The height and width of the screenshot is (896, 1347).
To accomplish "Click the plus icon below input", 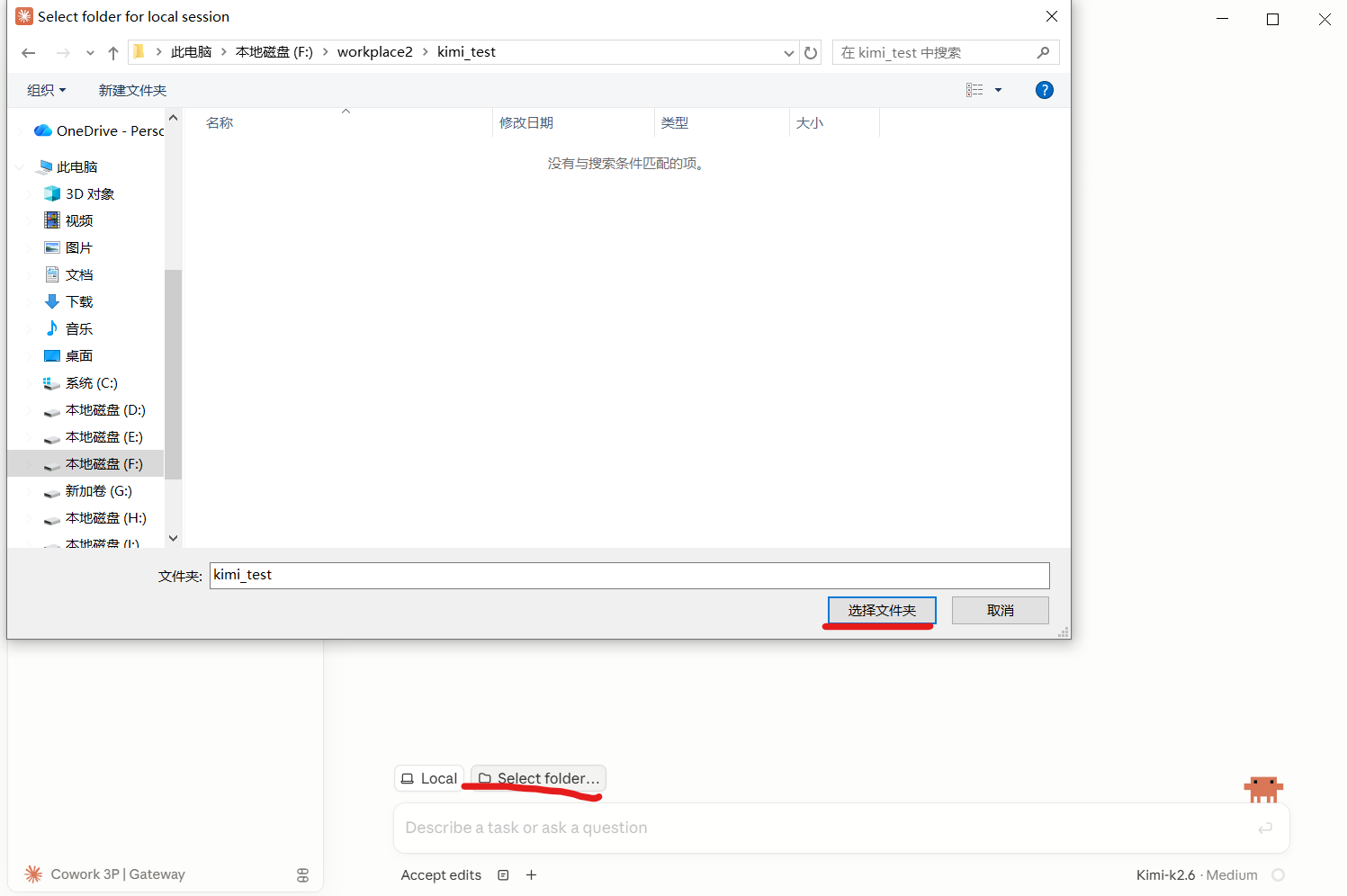I will point(531,875).
